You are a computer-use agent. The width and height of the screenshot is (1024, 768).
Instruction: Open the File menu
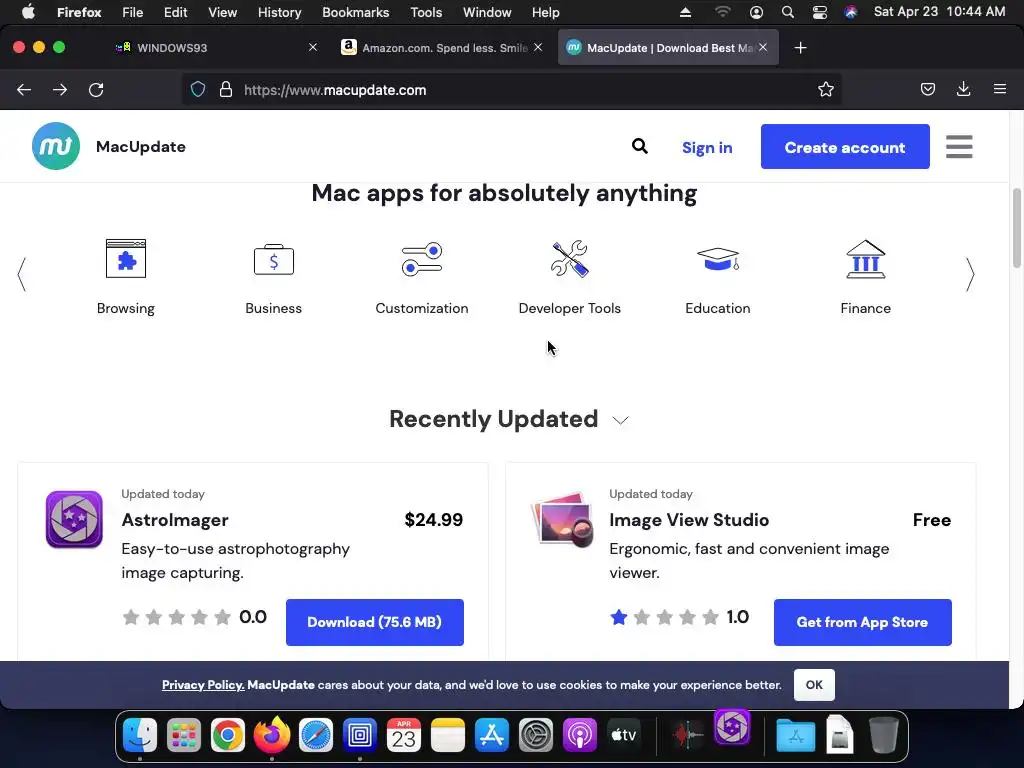133,12
